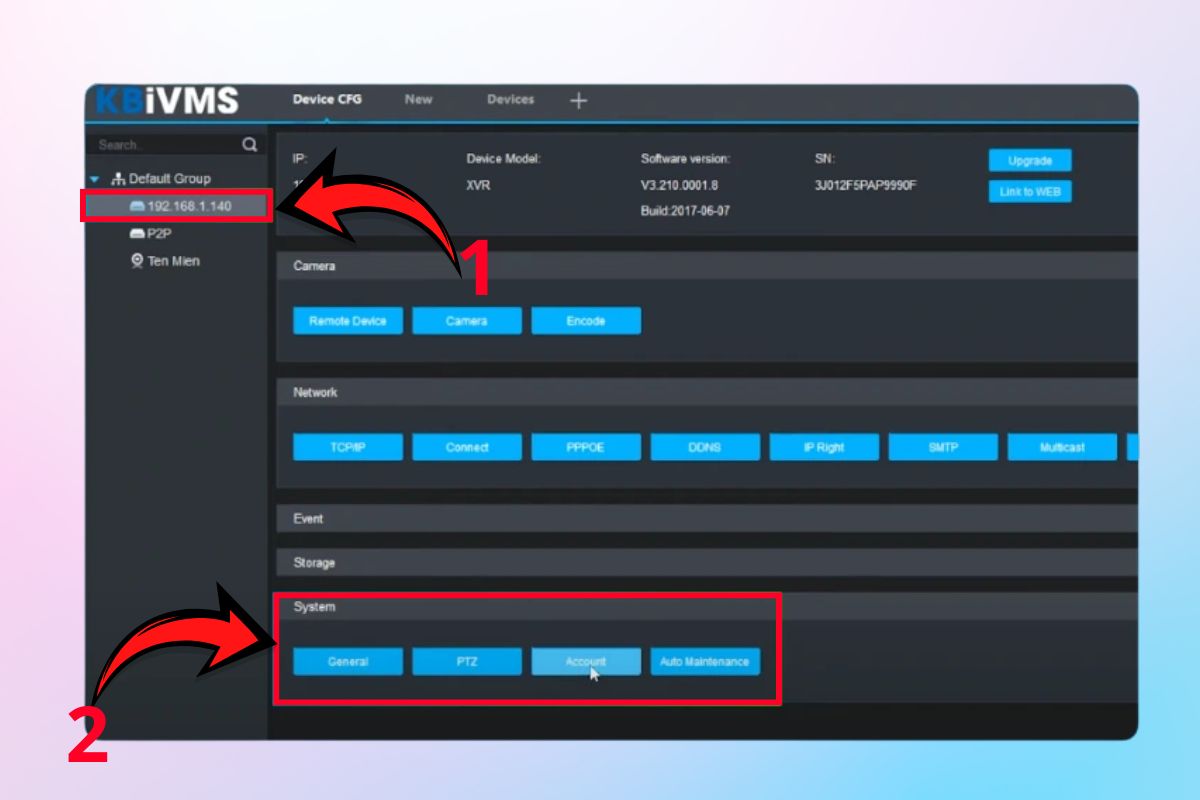Screen dimensions: 1200x800
Task: Click the Link to WEB button
Action: (1030, 191)
